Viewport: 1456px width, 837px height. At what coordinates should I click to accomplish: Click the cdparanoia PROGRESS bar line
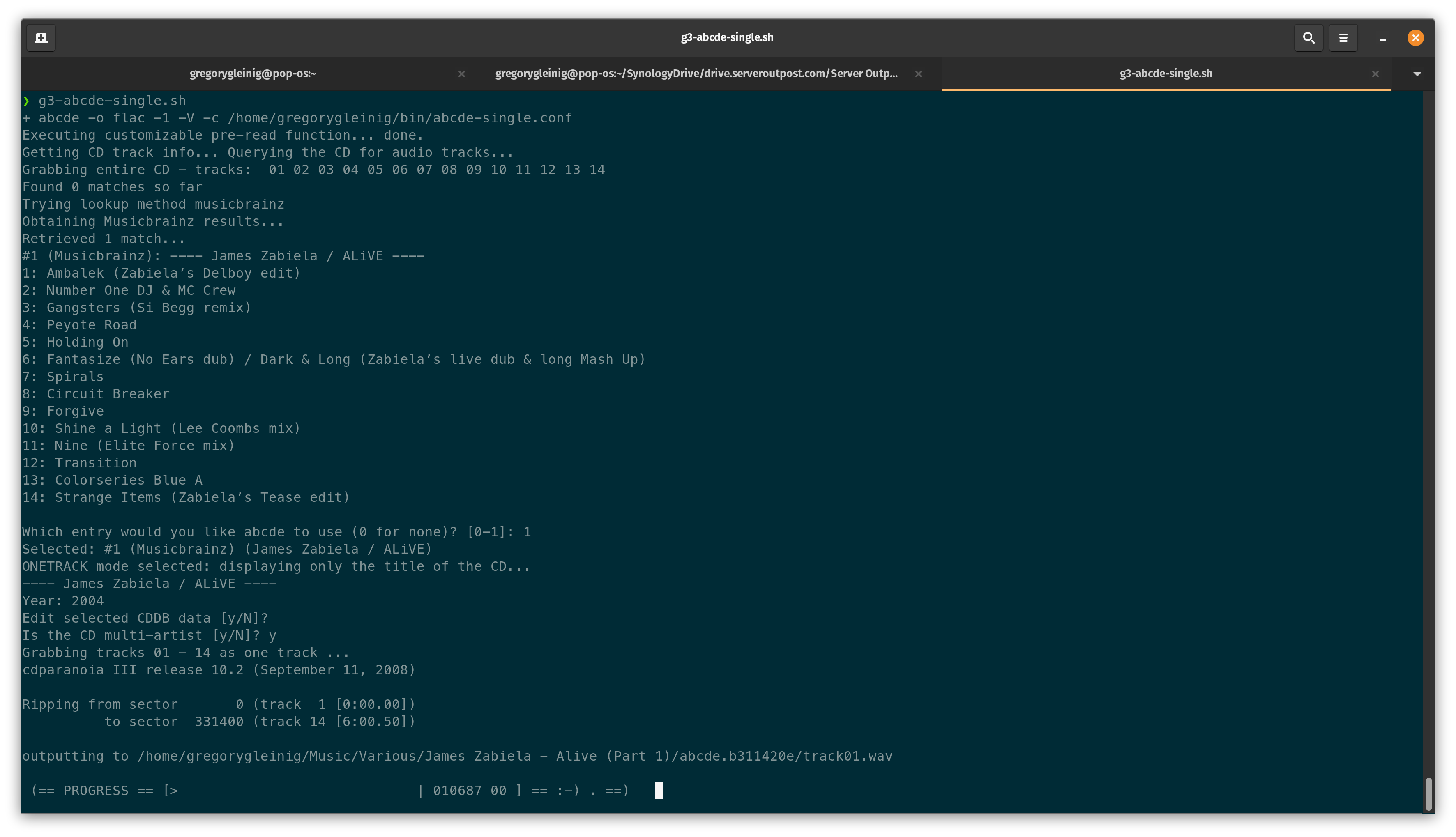pyautogui.click(x=329, y=791)
